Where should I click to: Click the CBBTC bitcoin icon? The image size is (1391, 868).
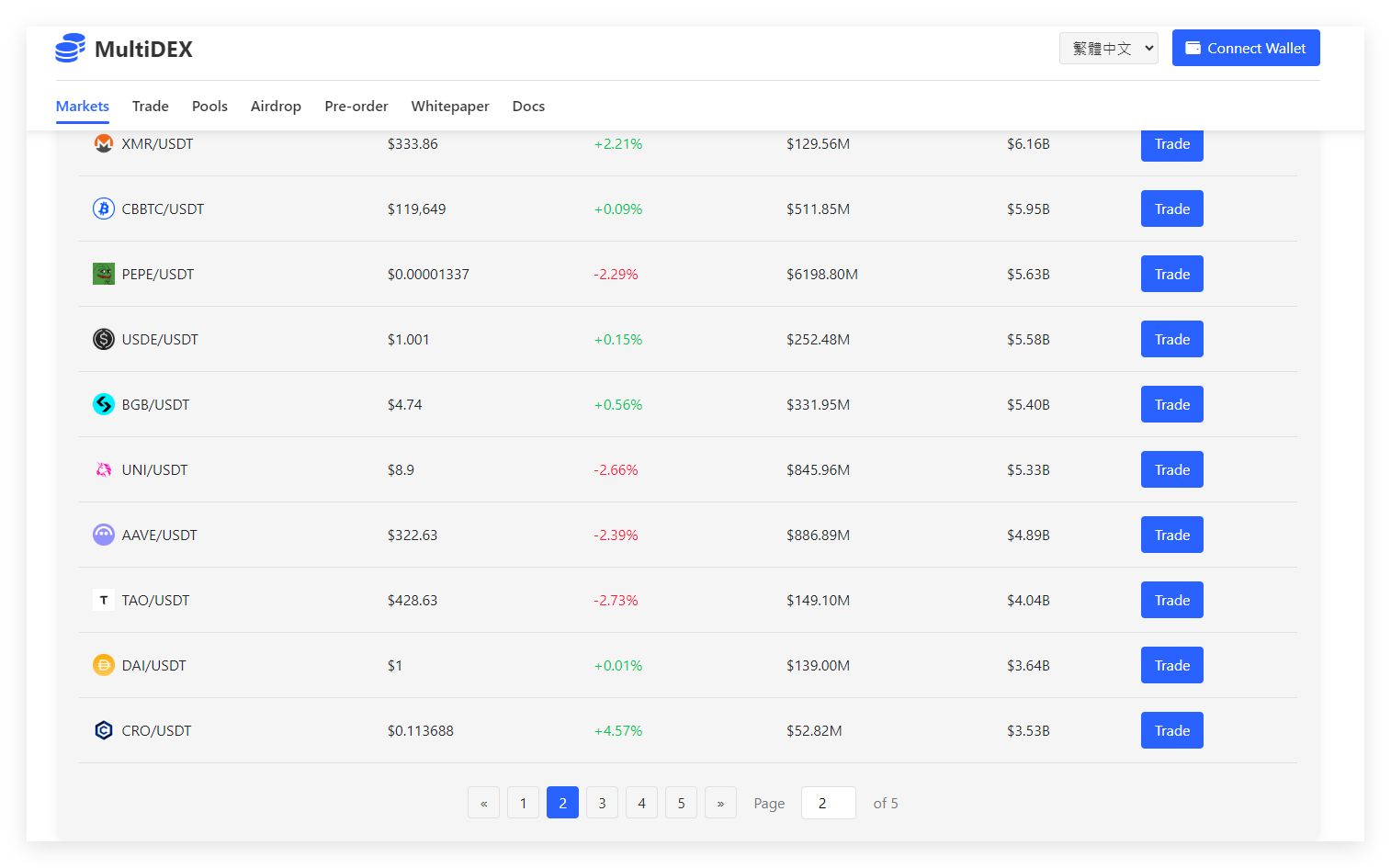pyautogui.click(x=104, y=209)
